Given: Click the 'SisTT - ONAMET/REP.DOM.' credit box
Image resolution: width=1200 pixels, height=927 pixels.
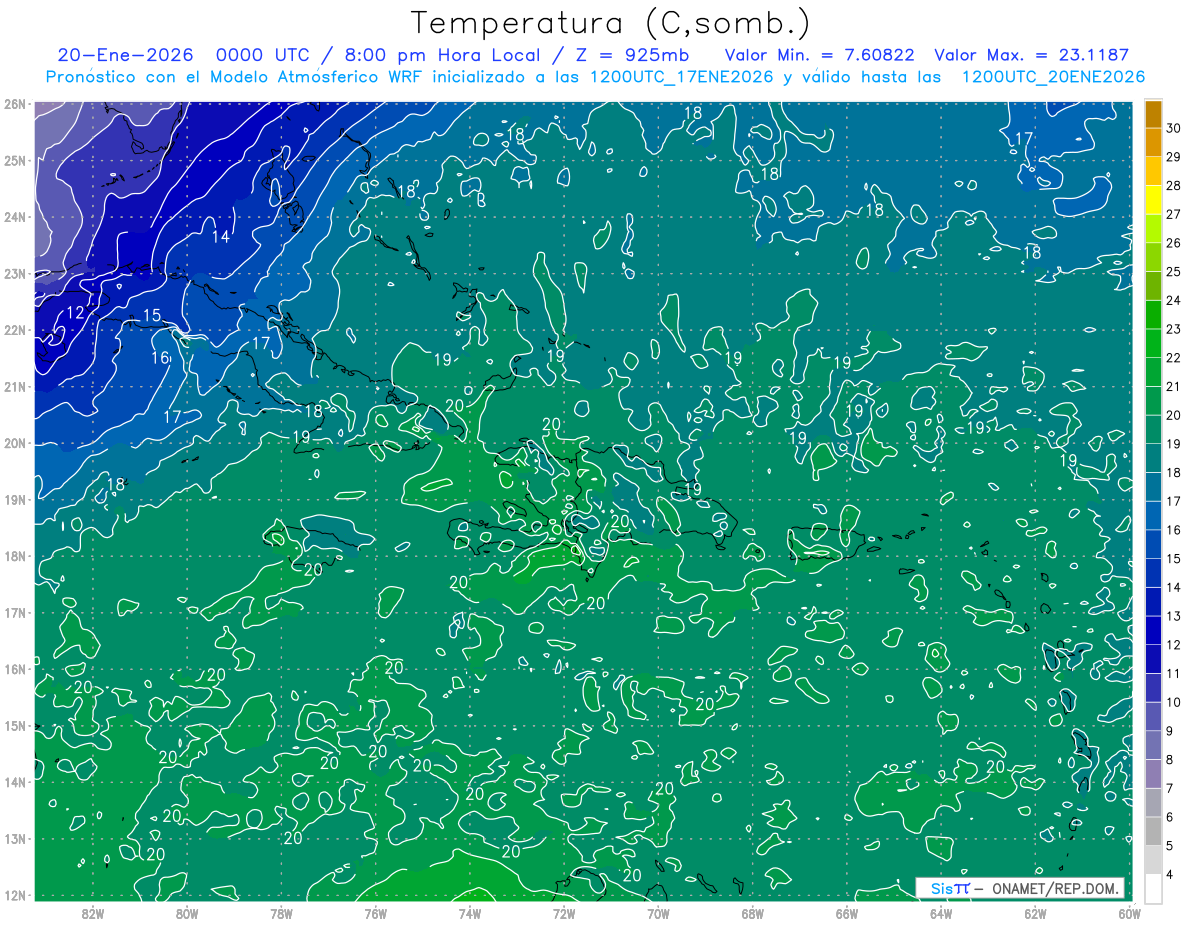Looking at the screenshot, I should coord(1021,888).
